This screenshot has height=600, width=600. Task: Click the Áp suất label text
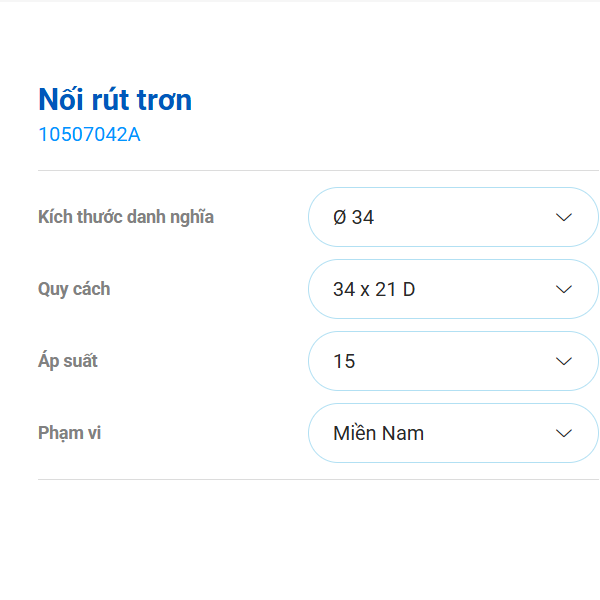(68, 361)
